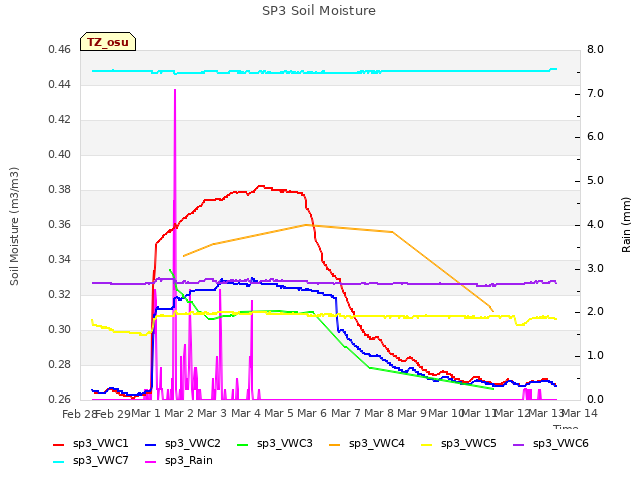The height and width of the screenshot is (480, 640).
Task: Click the 0.30 soil moisture tick label
Action: 60,330
